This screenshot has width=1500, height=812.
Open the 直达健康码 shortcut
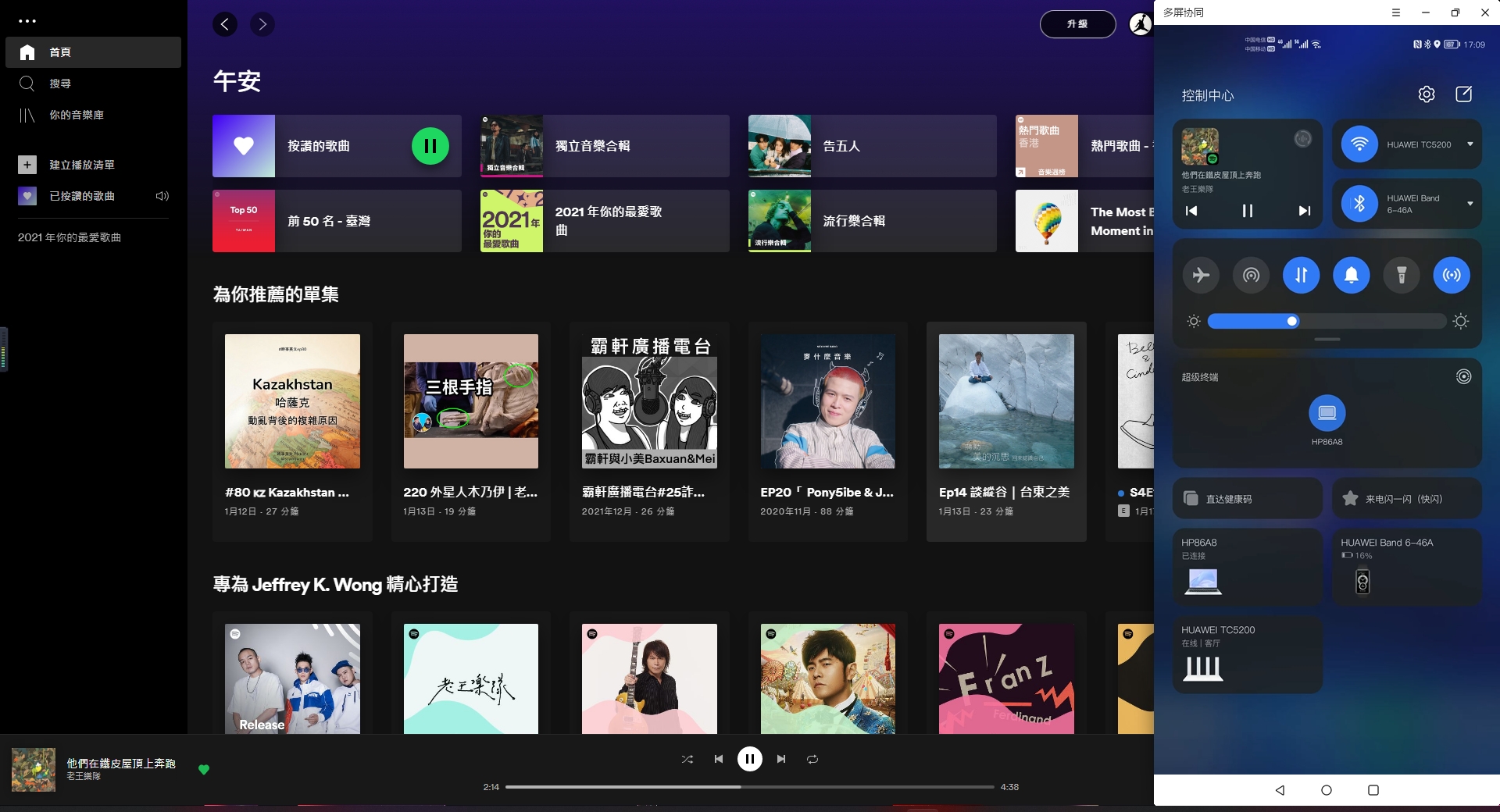1248,498
